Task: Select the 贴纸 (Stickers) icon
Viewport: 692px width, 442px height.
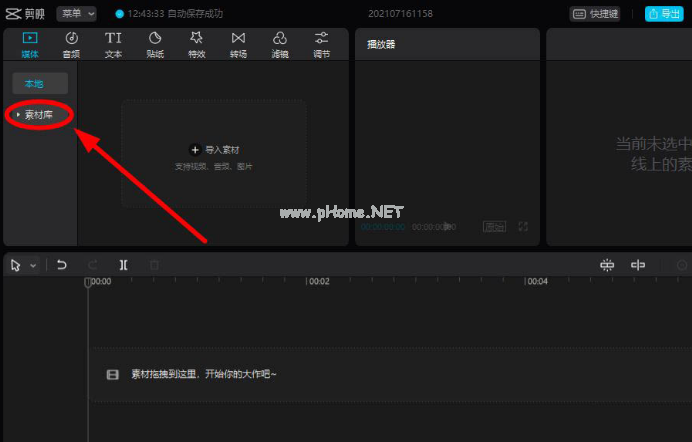Action: point(155,44)
